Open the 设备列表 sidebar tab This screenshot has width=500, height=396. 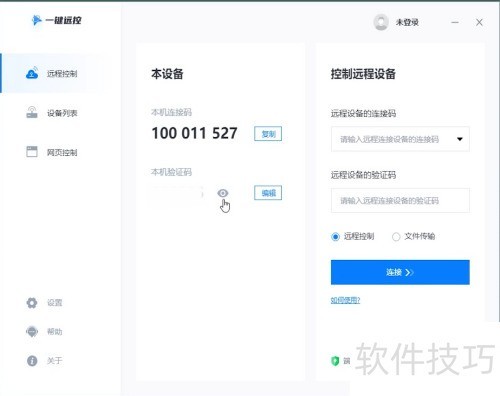[x=61, y=113]
